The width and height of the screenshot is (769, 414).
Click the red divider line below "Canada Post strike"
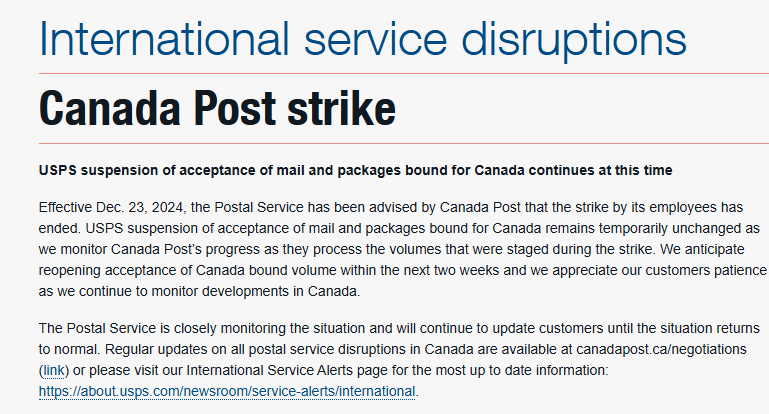(x=404, y=144)
